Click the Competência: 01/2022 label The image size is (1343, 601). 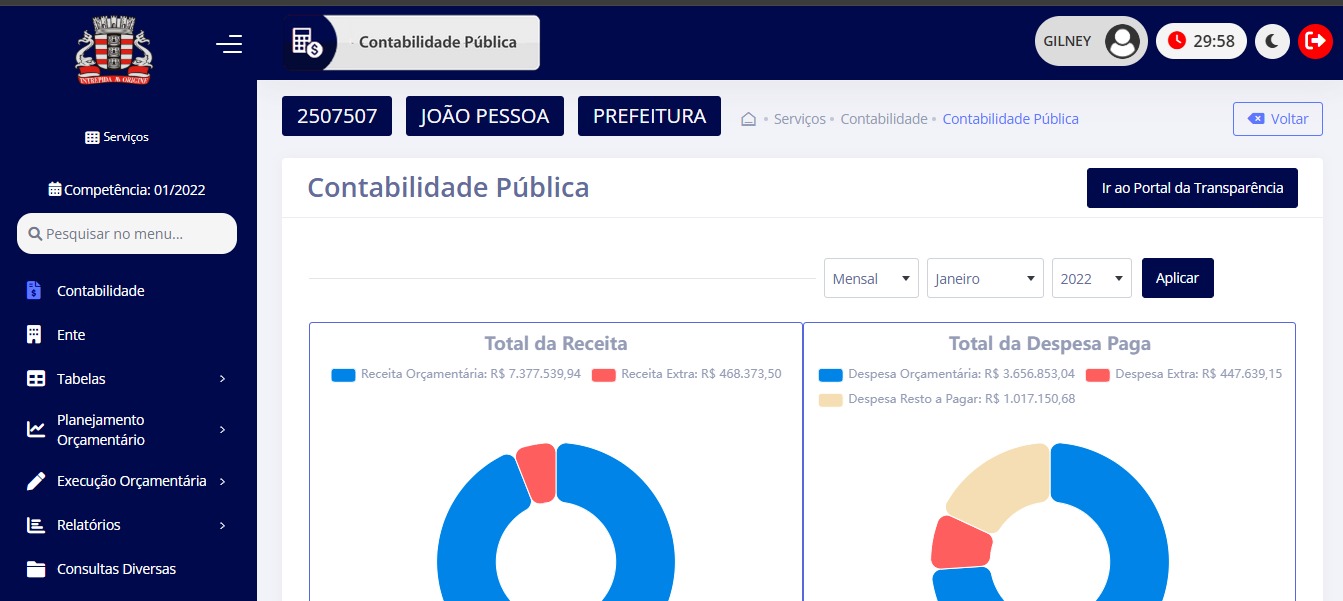tap(135, 189)
